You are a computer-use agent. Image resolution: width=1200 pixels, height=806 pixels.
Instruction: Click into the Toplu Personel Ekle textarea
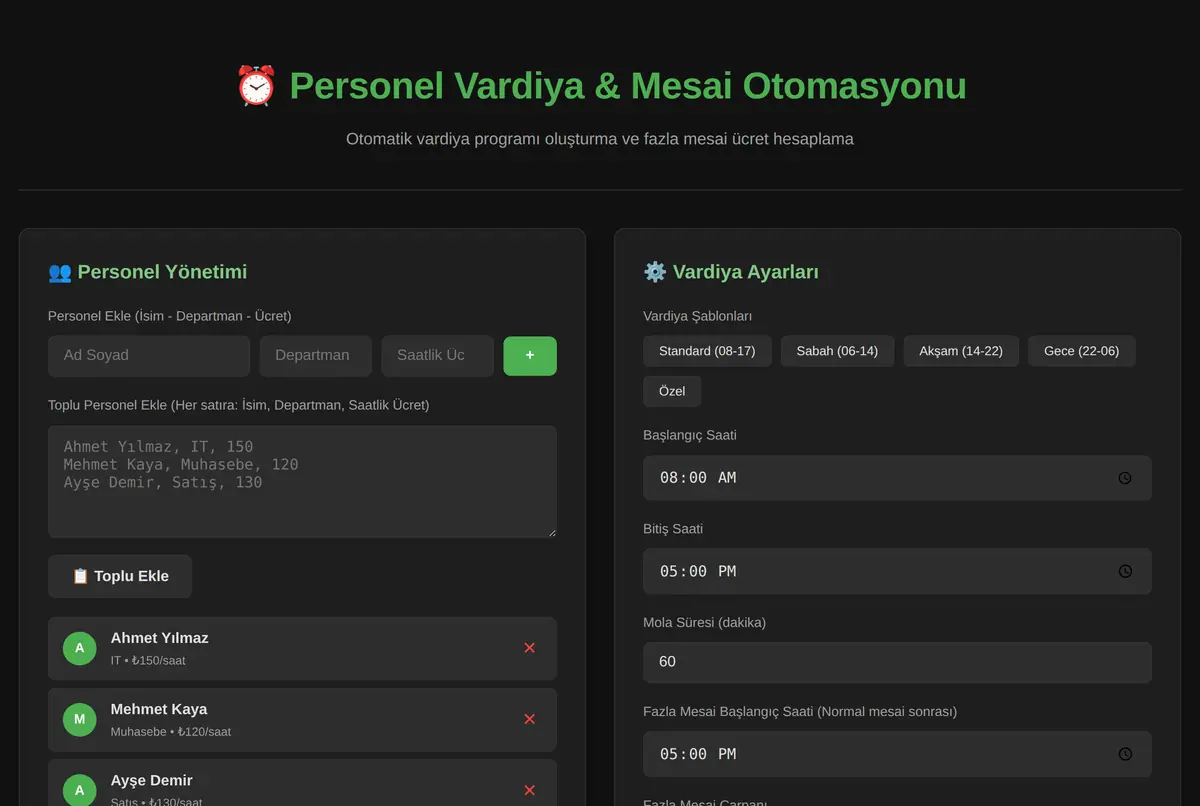[302, 481]
